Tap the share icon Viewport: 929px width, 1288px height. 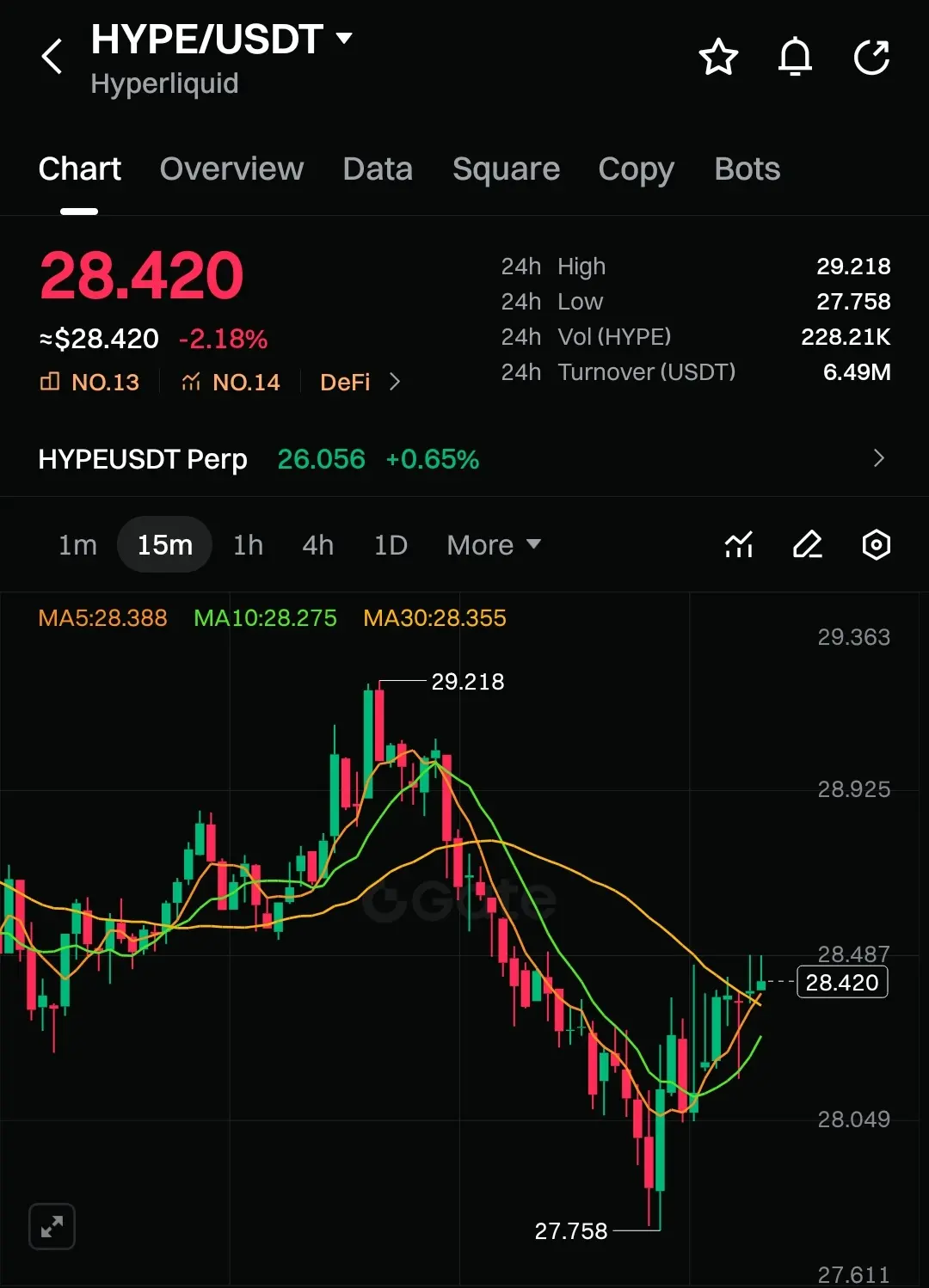click(x=871, y=57)
